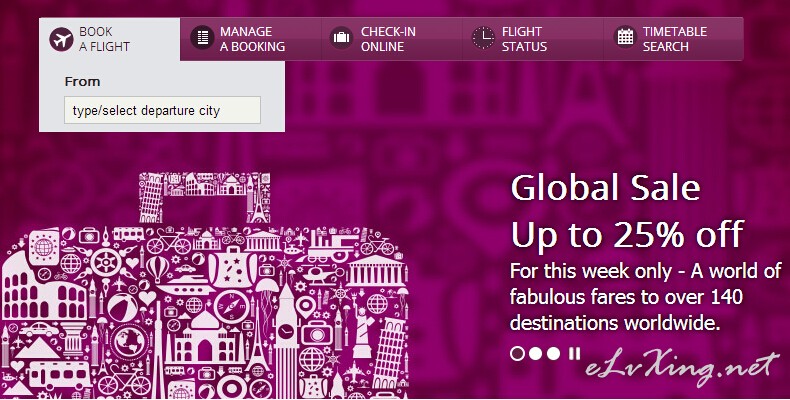
Task: Select the second banner slide dot
Action: point(536,354)
